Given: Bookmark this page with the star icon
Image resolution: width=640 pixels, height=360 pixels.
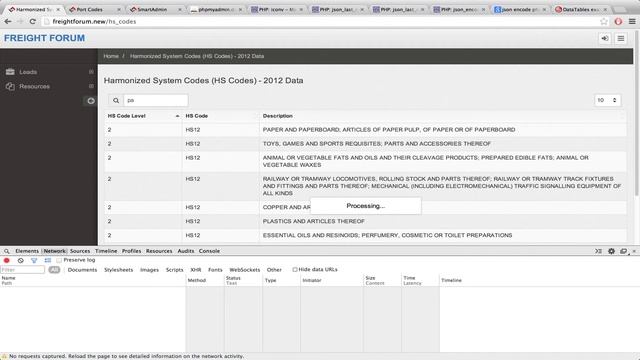Looking at the screenshot, I should (x=604, y=22).
